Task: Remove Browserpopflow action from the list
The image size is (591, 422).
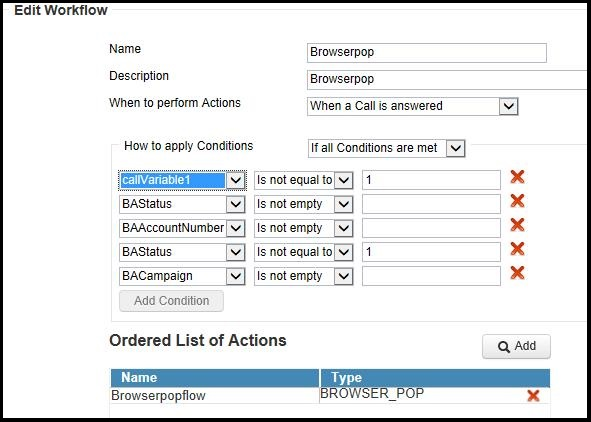Action: 533,395
